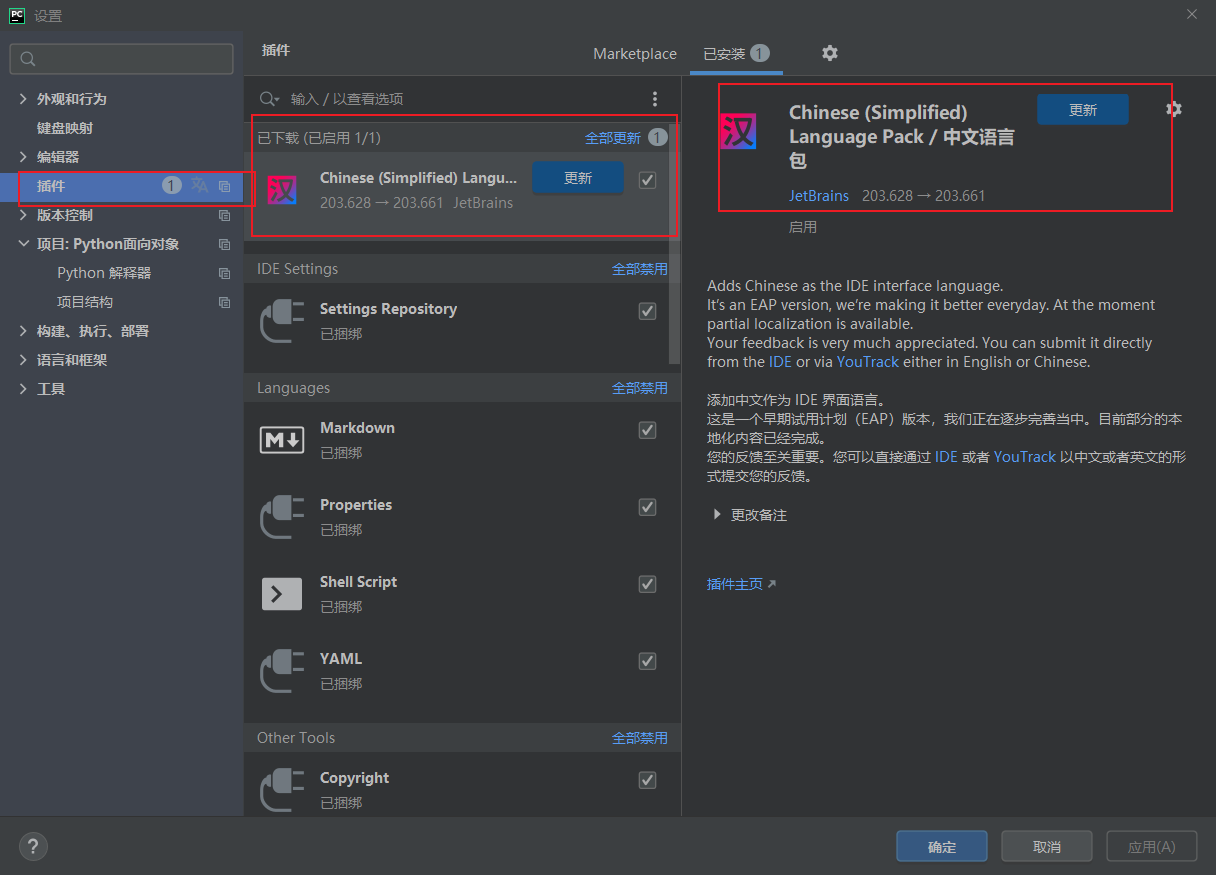1216x875 pixels.
Task: Open the JetBrains vendor link
Action: tap(819, 196)
